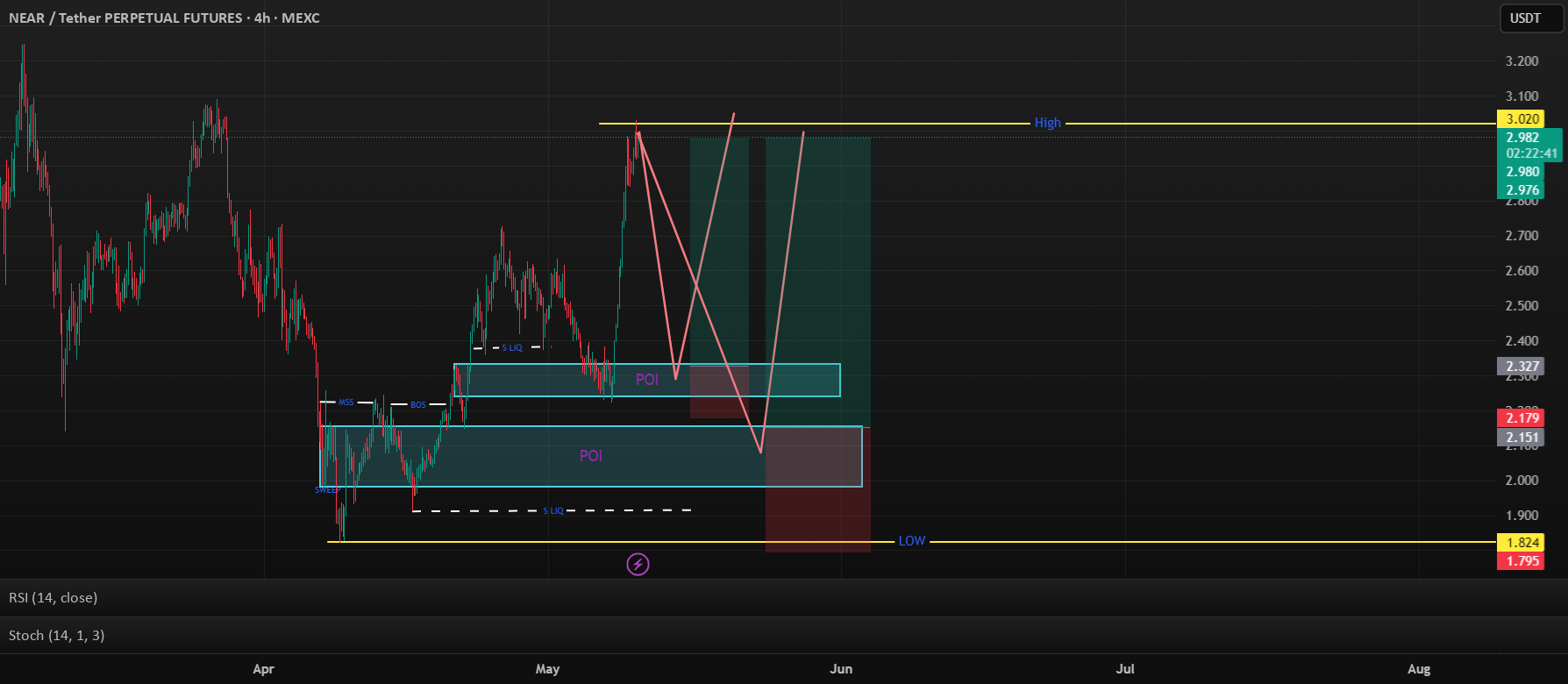Select the yellow 1.824 Low price label
The width and height of the screenshot is (1568, 684).
[x=1522, y=543]
